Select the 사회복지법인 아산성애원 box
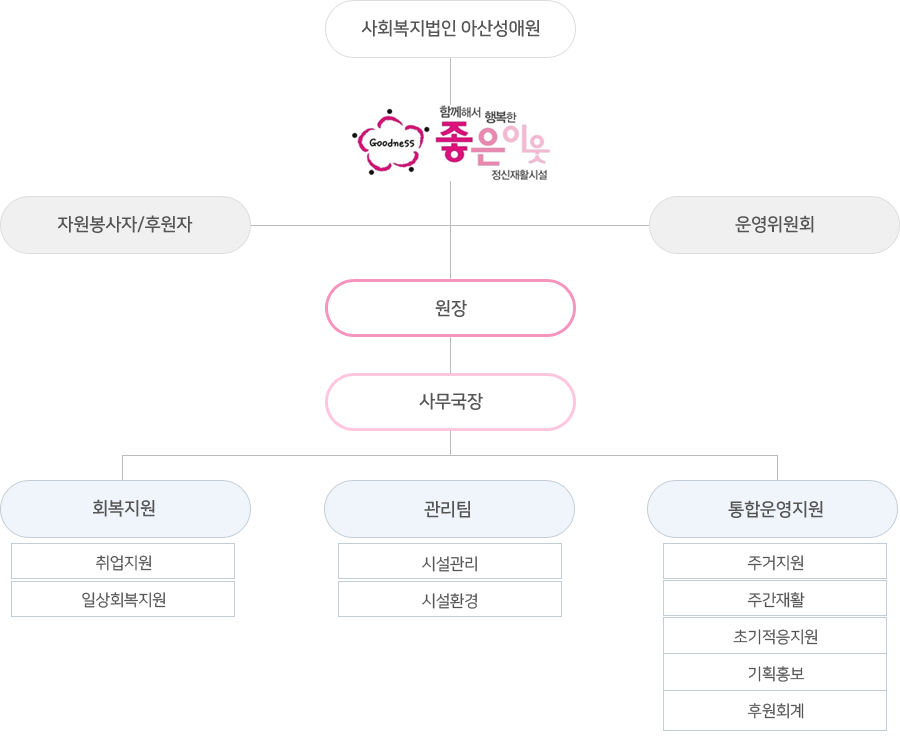This screenshot has width=900, height=737. pos(451,29)
